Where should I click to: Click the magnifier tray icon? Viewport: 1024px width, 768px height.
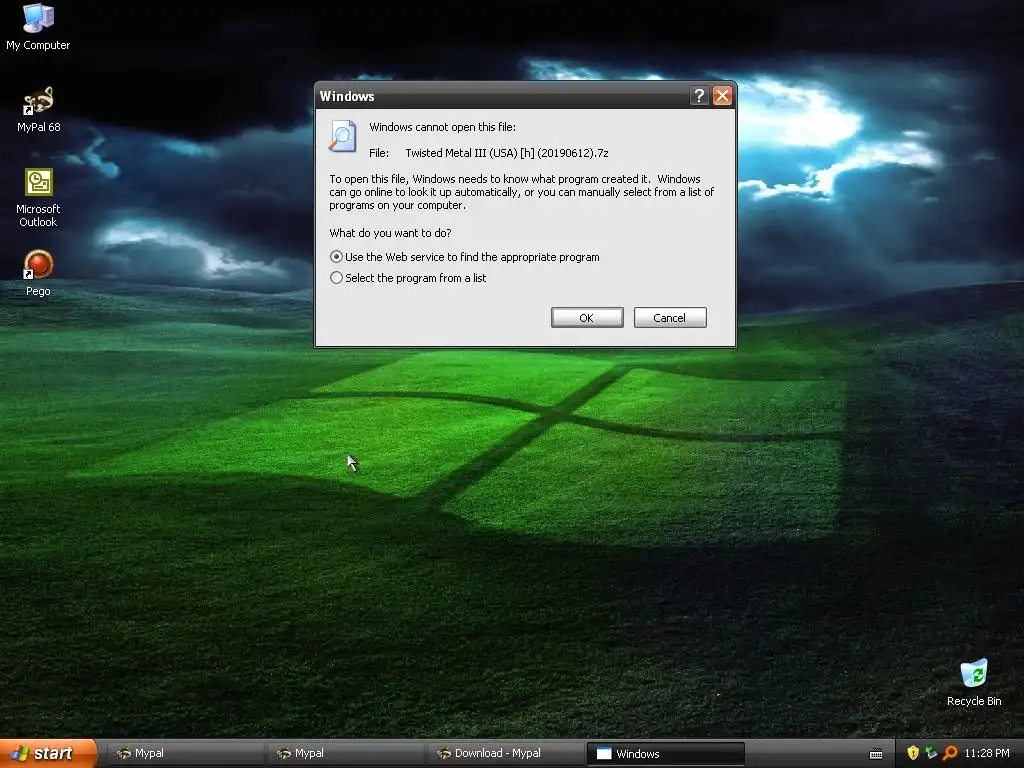point(950,753)
